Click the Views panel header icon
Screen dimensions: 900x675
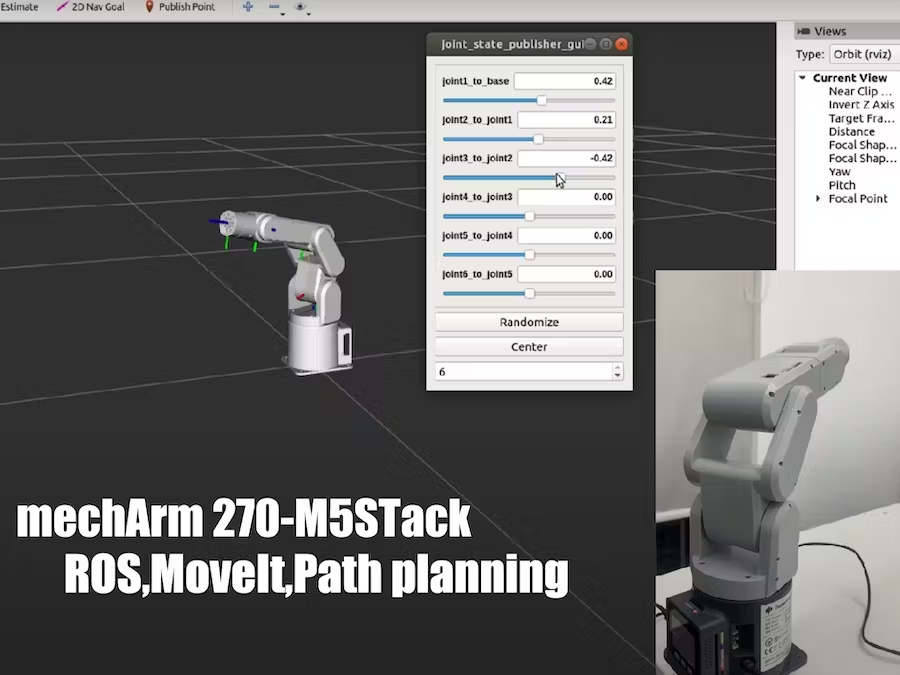[x=804, y=31]
